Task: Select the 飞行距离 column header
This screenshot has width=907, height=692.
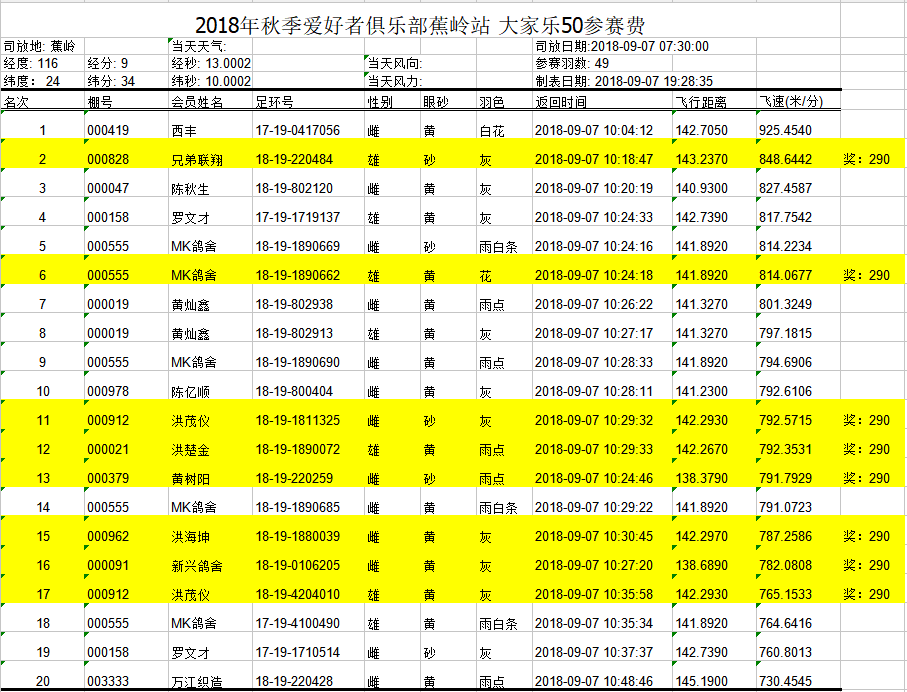Action: click(701, 102)
